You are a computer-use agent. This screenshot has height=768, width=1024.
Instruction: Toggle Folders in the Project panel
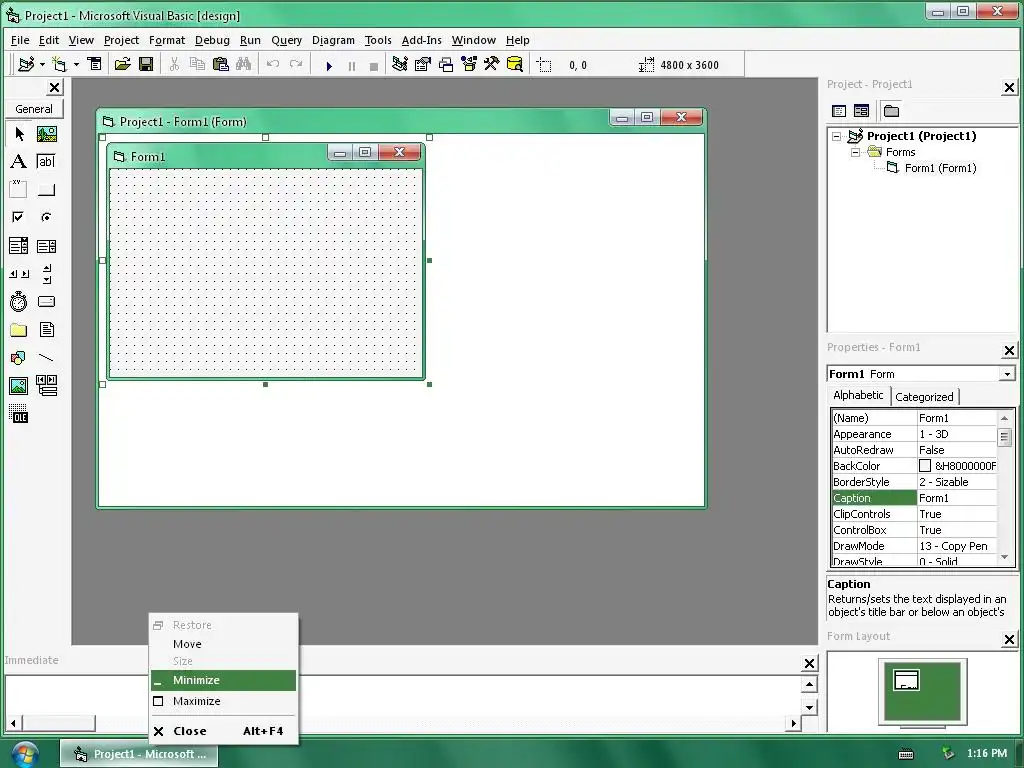pyautogui.click(x=891, y=111)
